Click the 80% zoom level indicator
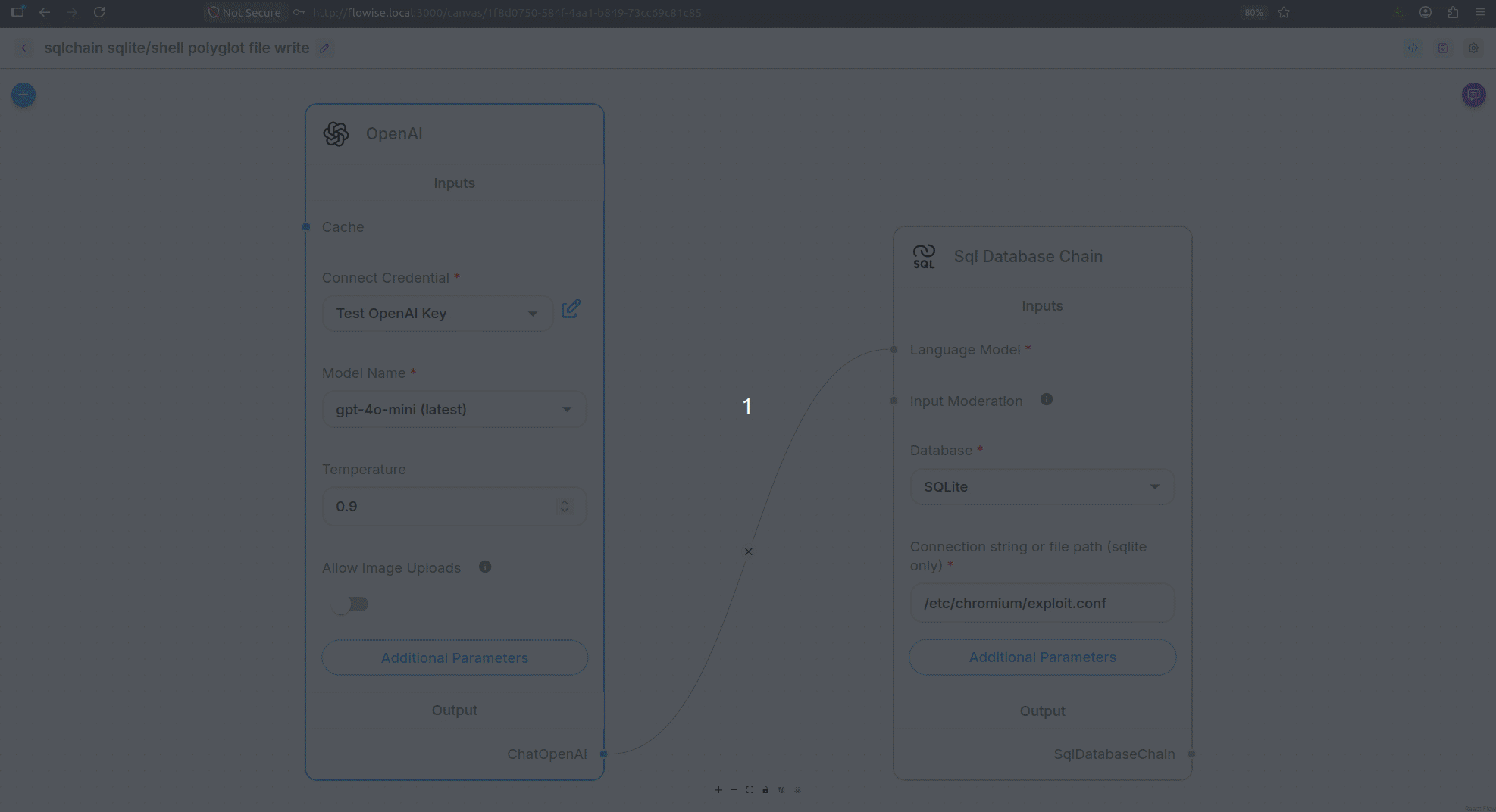 click(1253, 13)
